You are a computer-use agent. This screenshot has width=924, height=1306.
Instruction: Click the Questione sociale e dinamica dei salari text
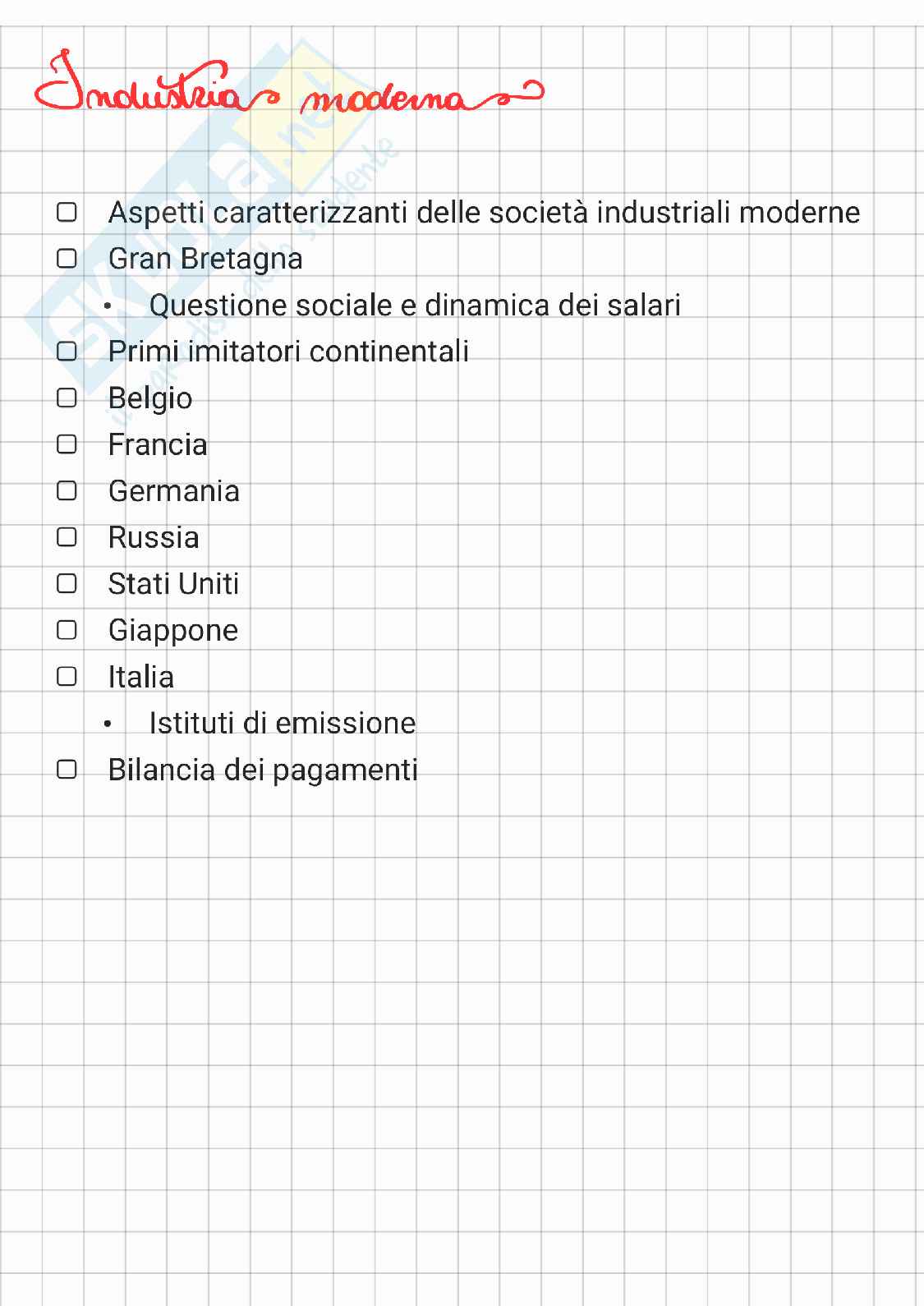pos(415,306)
